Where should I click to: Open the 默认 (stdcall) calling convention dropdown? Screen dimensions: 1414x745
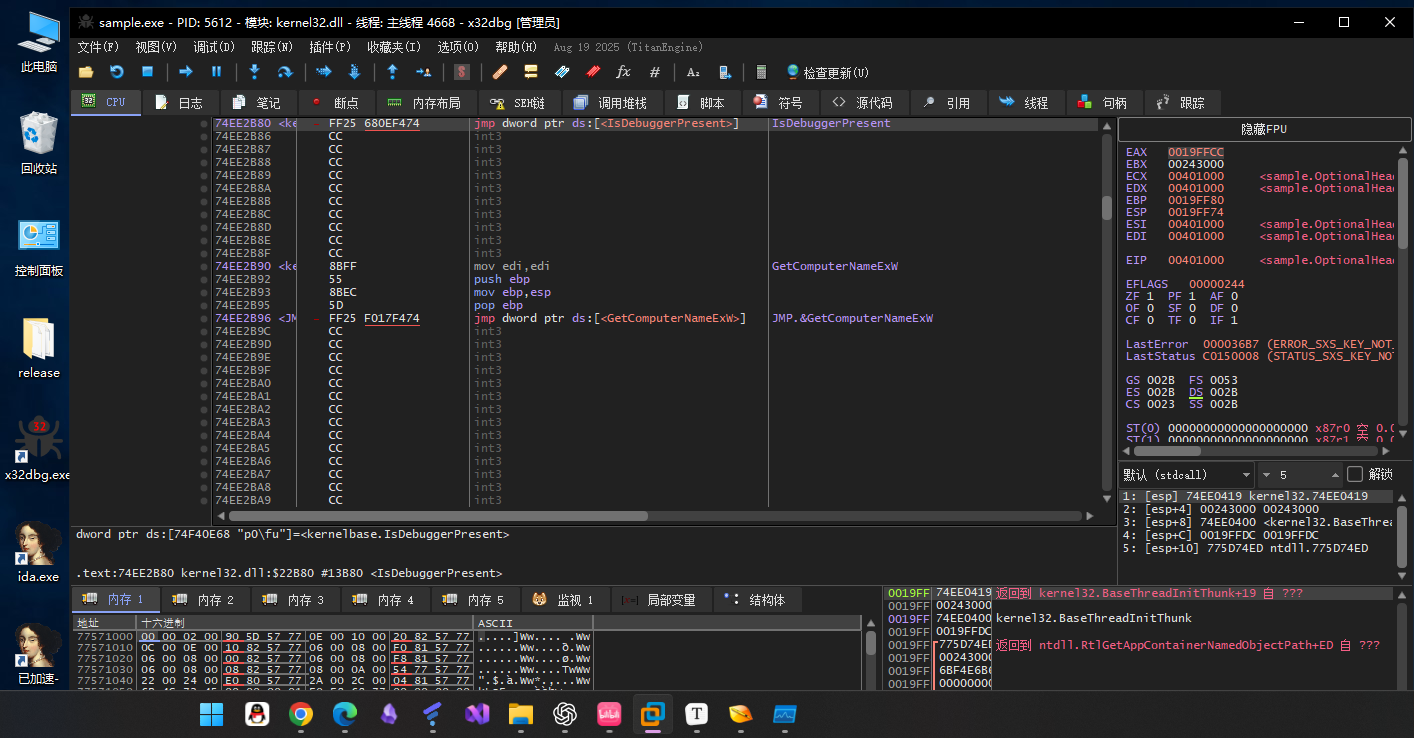tap(1186, 474)
